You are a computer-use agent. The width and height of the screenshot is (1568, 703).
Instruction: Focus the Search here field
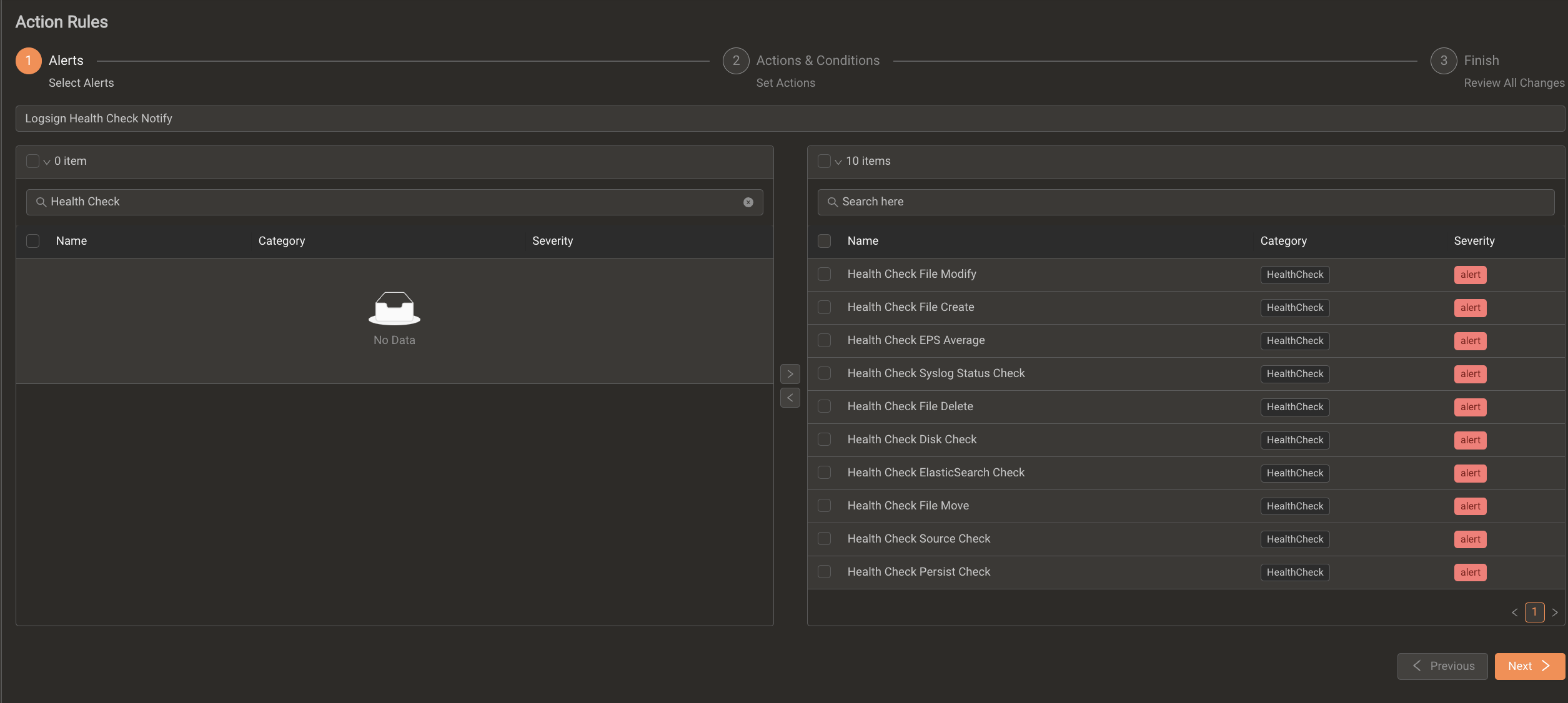(x=1186, y=202)
